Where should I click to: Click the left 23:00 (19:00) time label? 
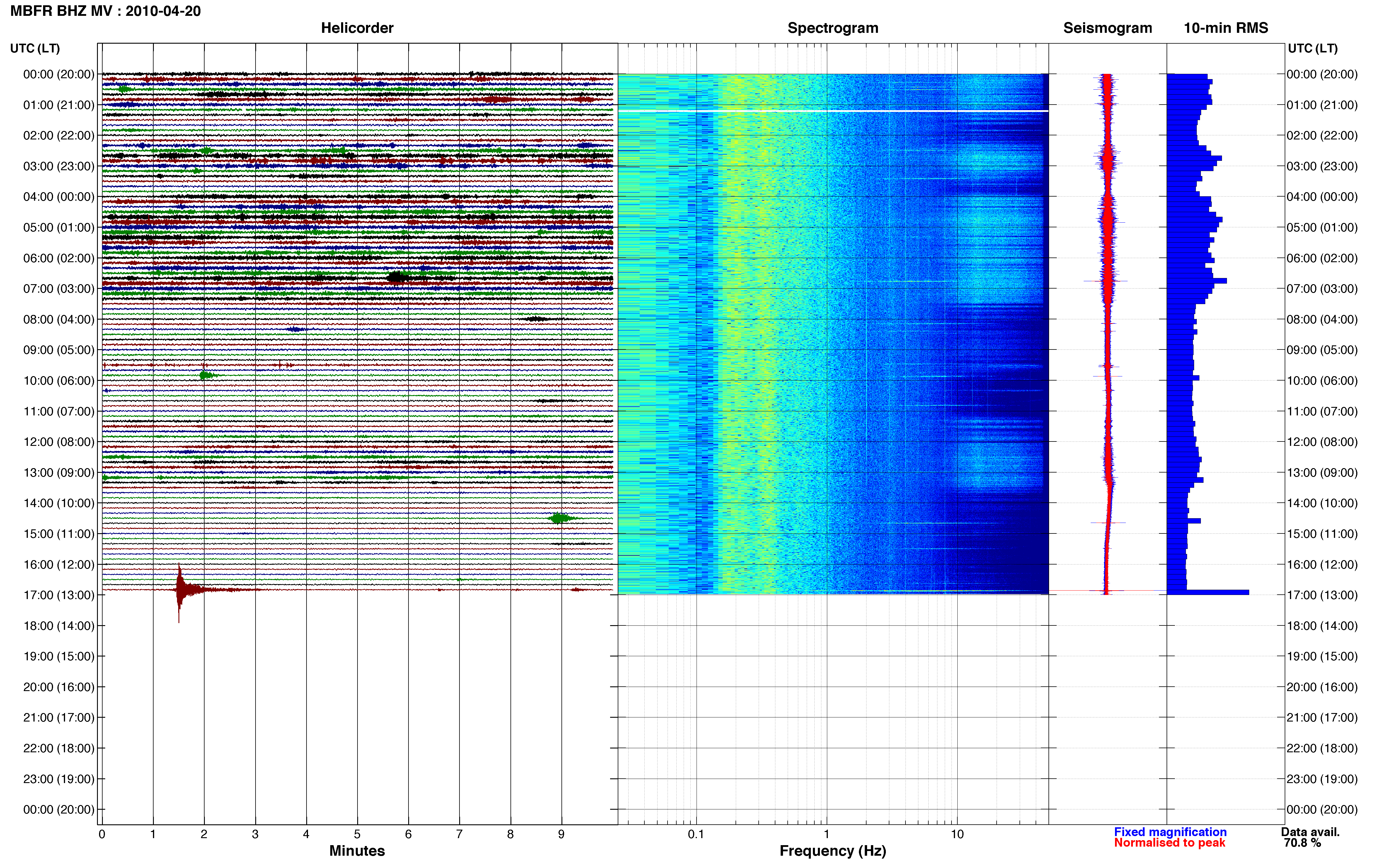59,779
